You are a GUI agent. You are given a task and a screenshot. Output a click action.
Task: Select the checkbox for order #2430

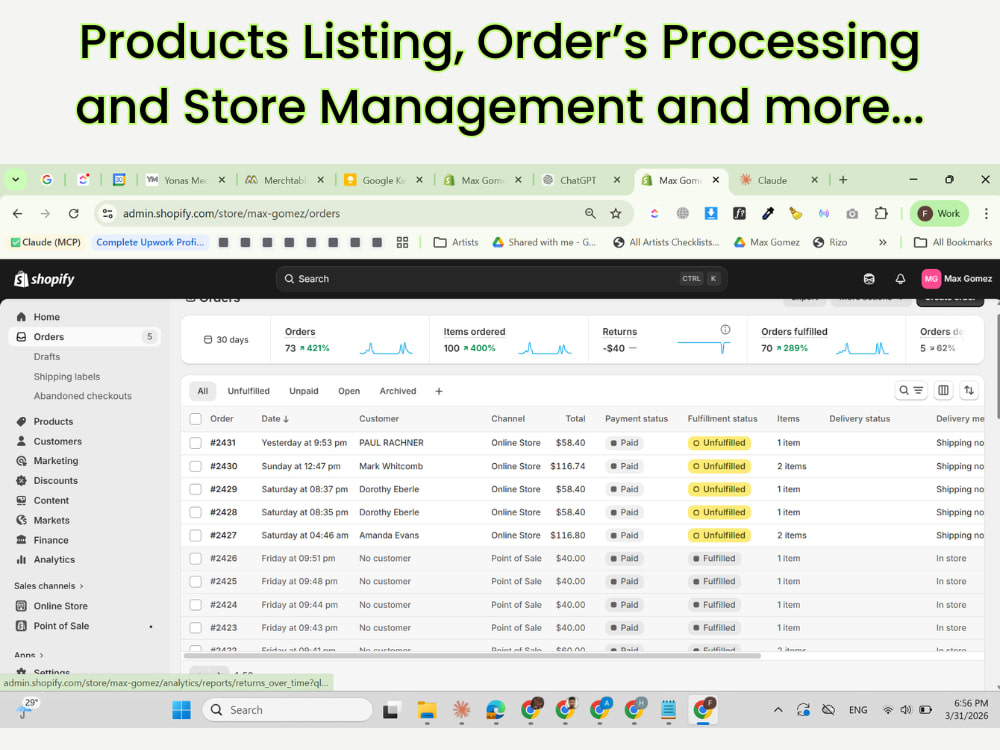point(195,466)
